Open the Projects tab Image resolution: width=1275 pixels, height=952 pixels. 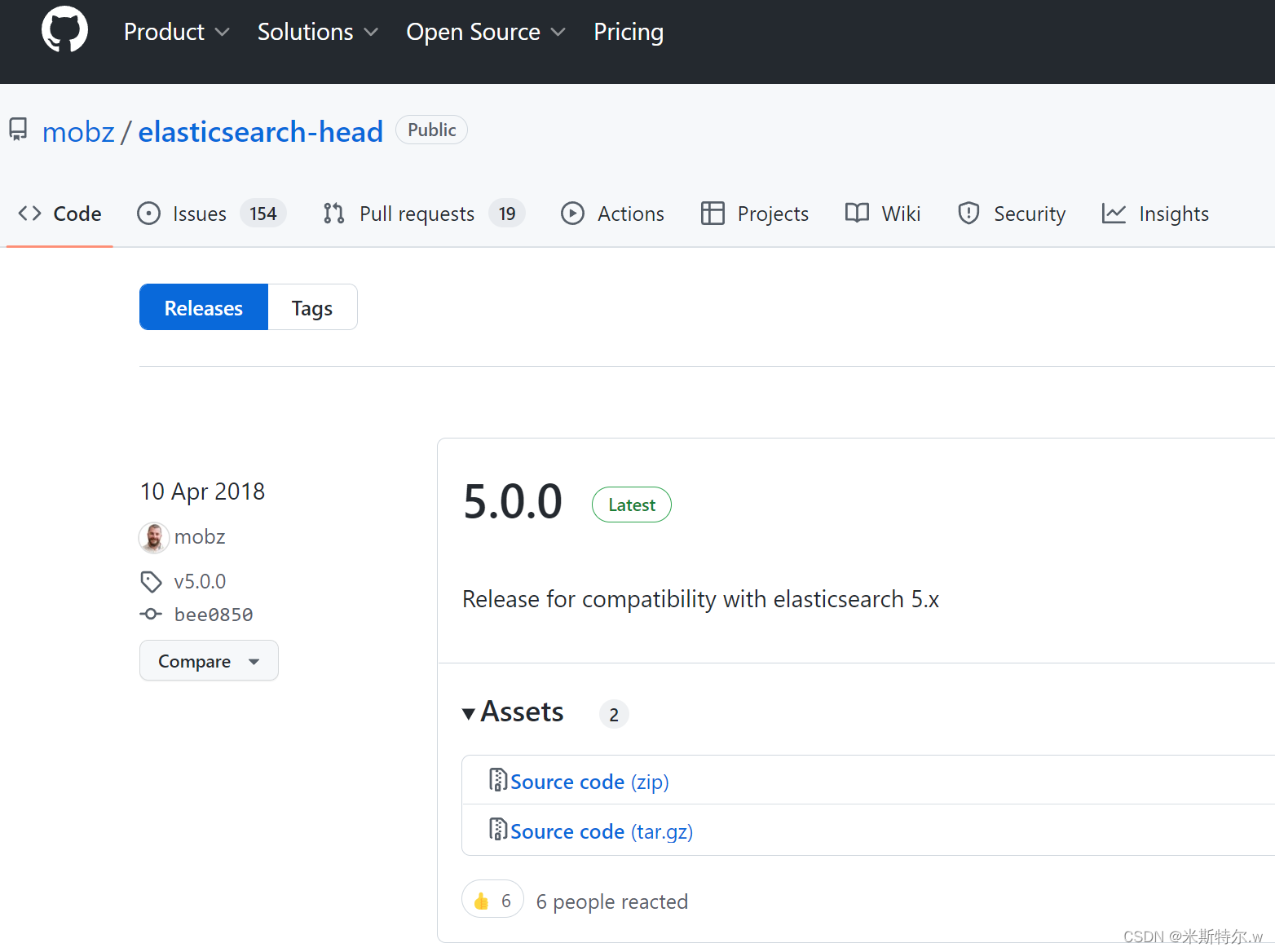click(x=755, y=214)
